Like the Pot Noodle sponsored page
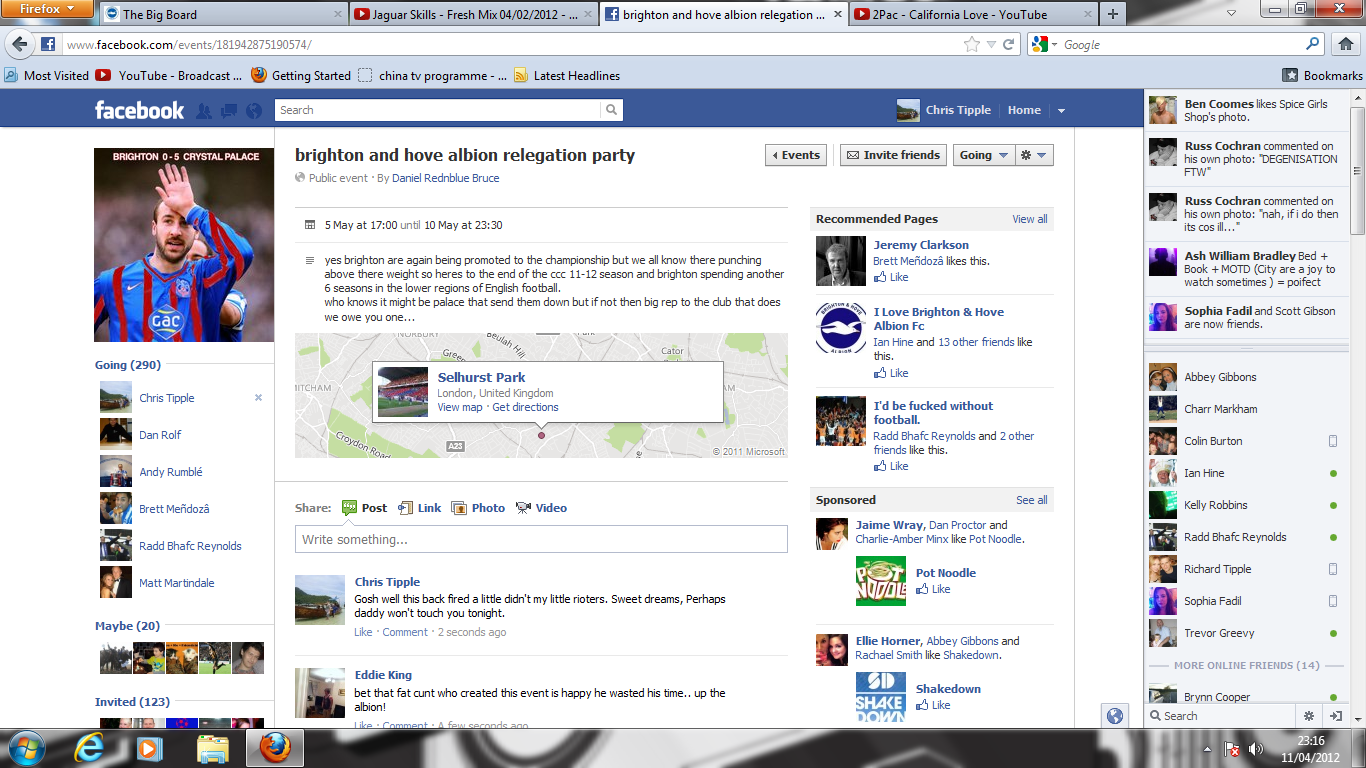This screenshot has width=1366, height=768. pos(933,589)
